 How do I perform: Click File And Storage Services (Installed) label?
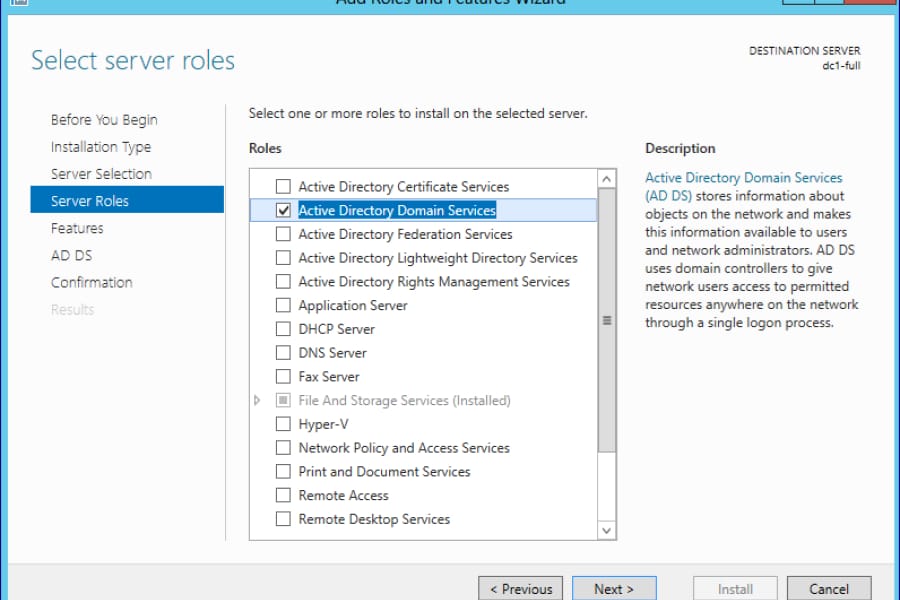click(404, 400)
